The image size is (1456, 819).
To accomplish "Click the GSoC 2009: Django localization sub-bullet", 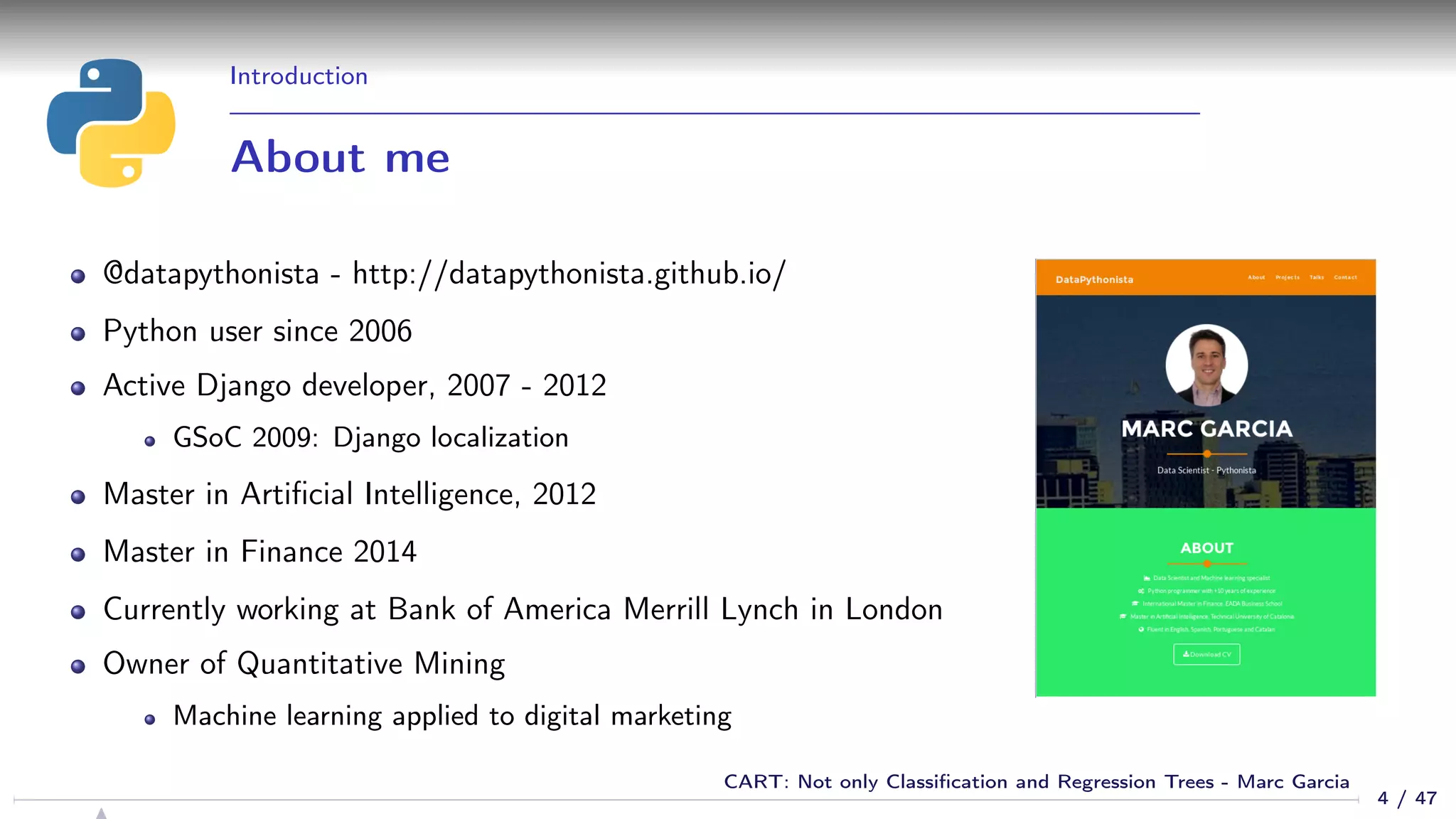I will pos(371,438).
